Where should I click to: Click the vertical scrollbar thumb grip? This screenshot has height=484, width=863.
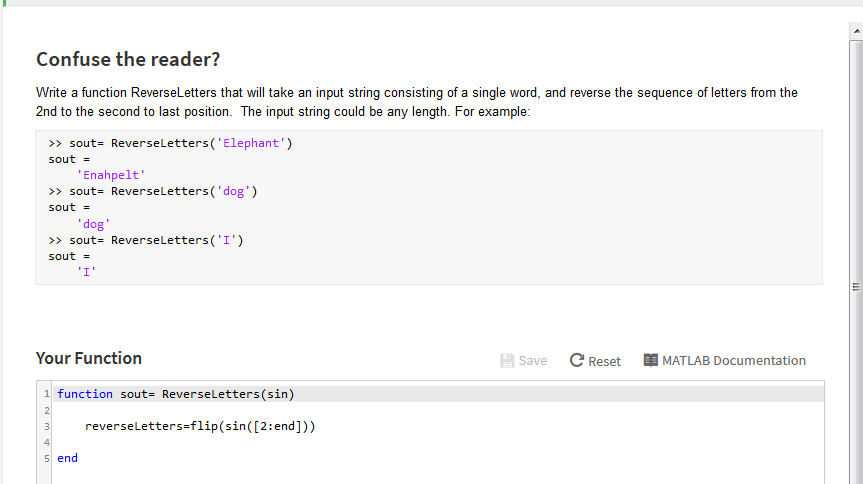click(x=856, y=287)
